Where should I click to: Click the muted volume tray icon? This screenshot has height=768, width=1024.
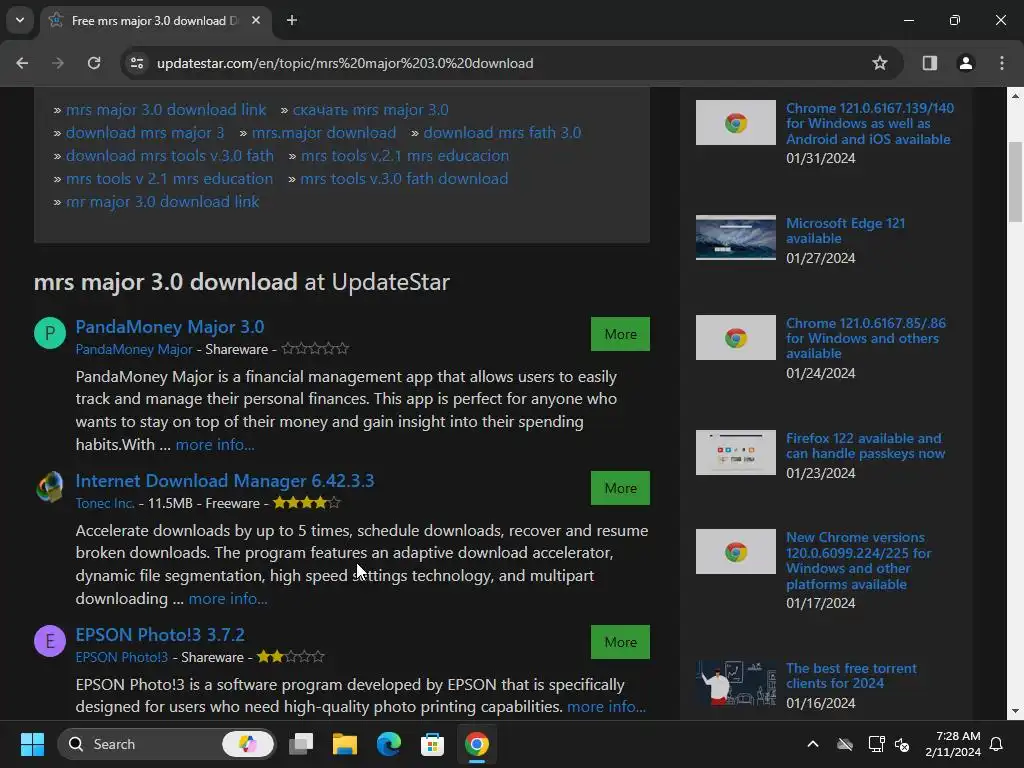903,744
